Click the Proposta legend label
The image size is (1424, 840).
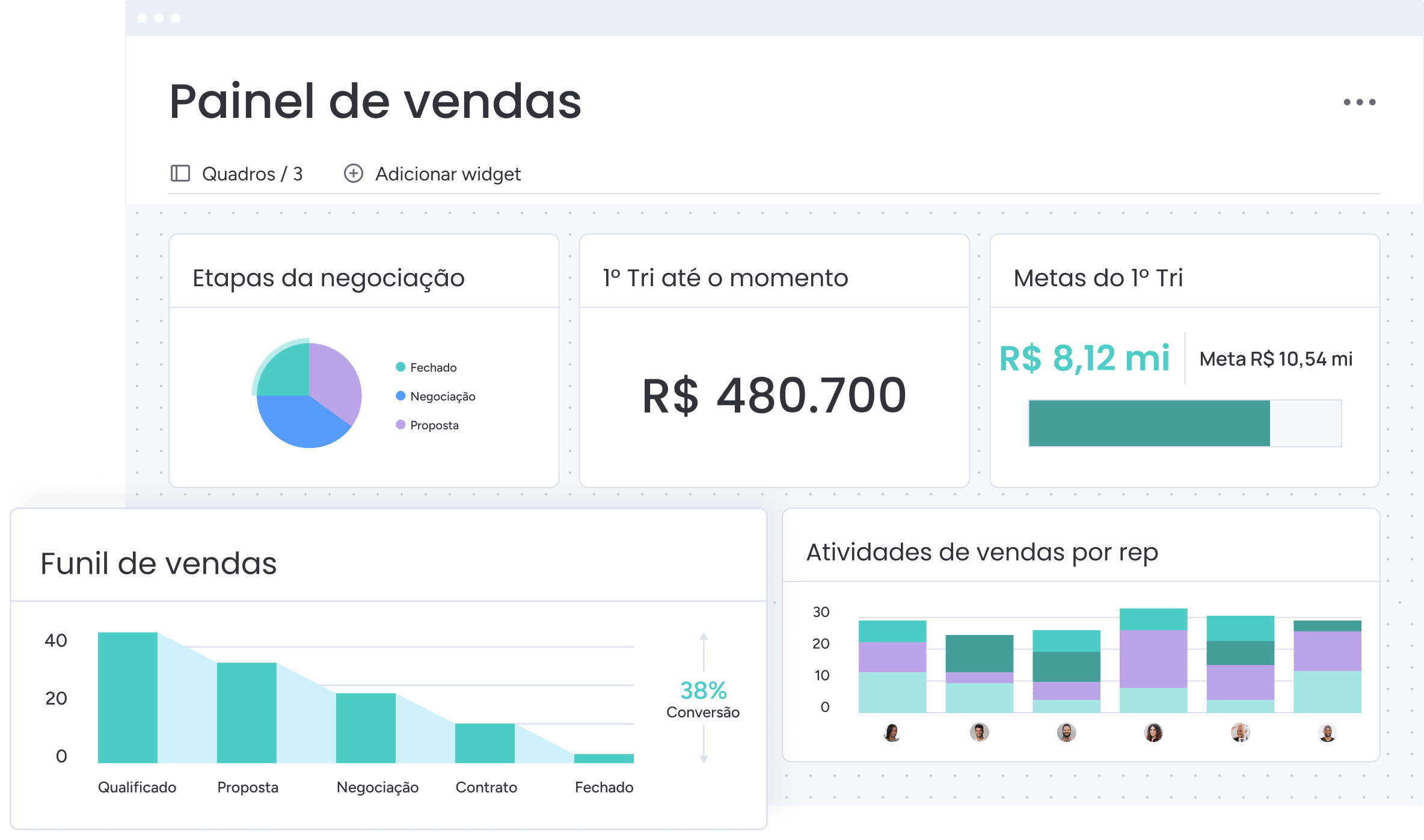pyautogui.click(x=434, y=425)
